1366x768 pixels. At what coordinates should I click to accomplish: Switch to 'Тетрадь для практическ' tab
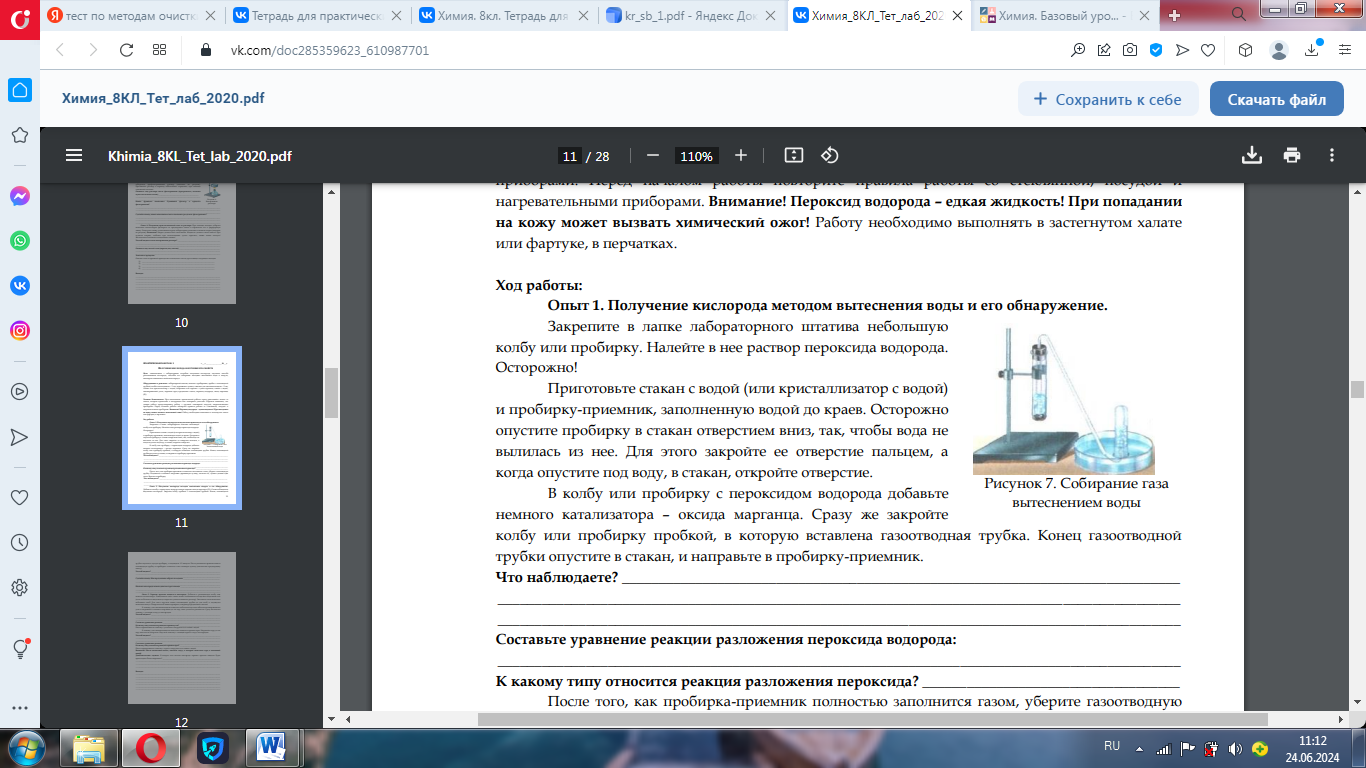pyautogui.click(x=318, y=15)
